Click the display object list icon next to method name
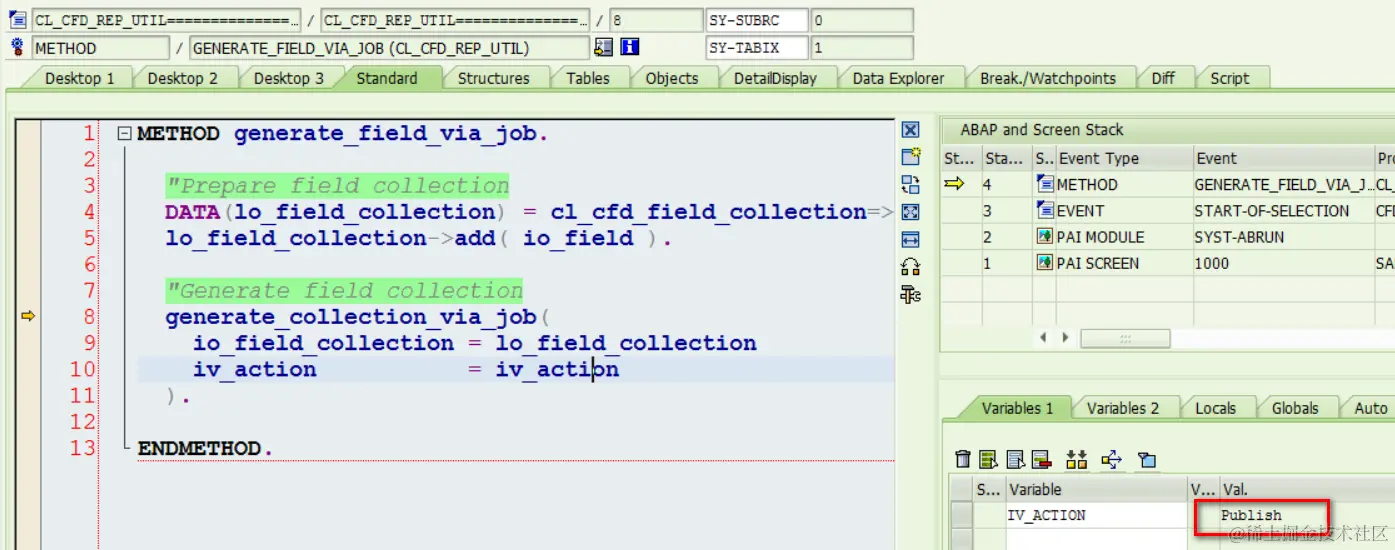 [x=603, y=47]
